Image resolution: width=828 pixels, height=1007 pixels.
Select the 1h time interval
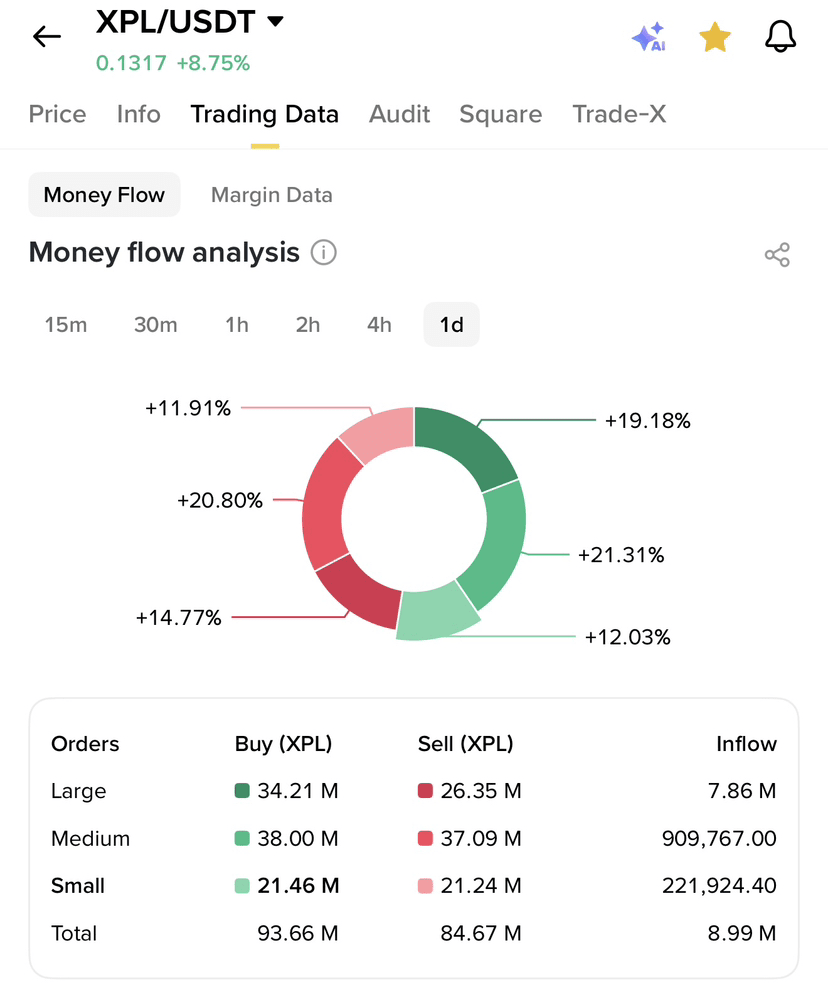tap(237, 325)
